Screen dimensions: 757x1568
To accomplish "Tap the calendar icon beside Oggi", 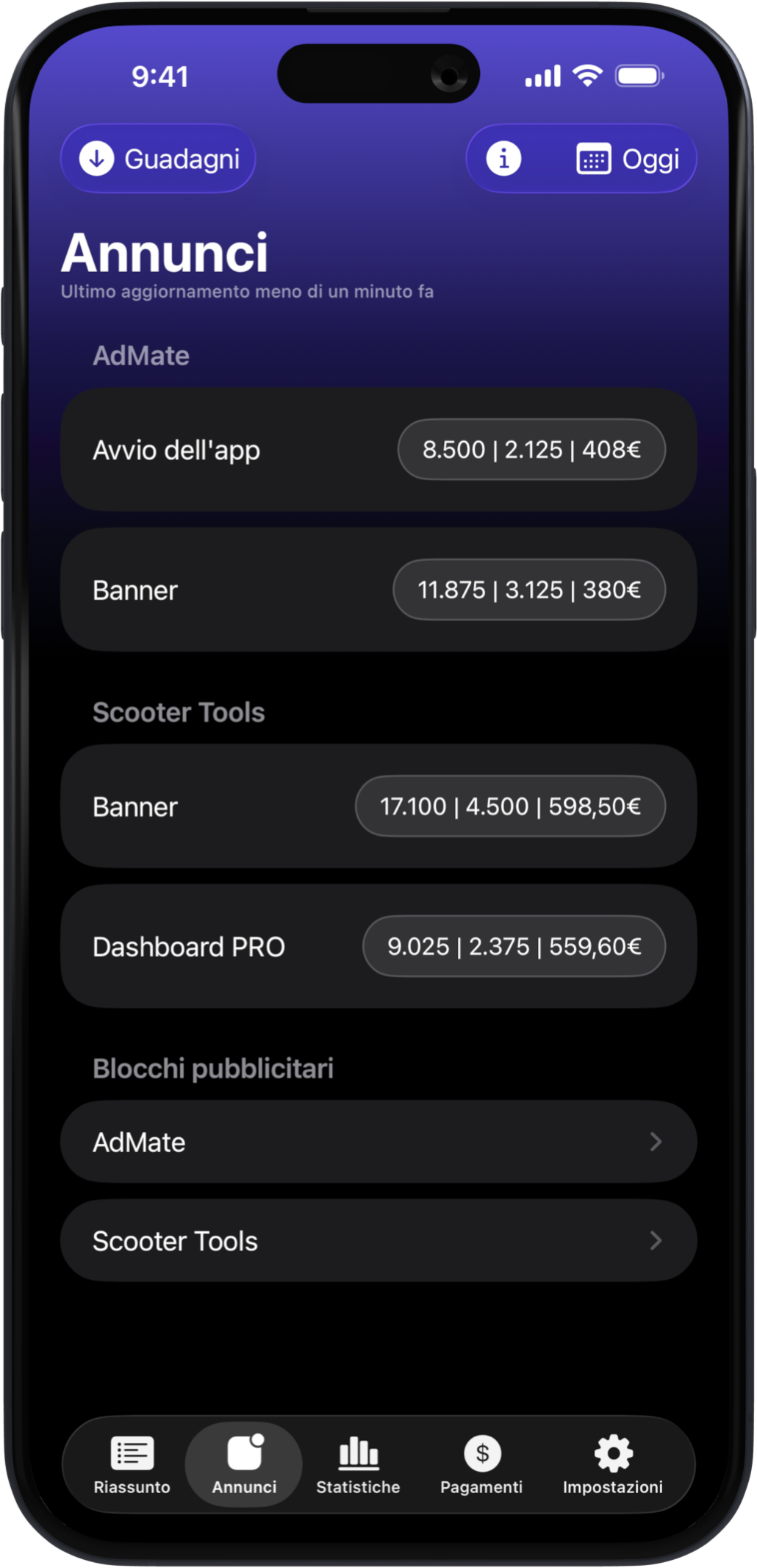I will [593, 159].
